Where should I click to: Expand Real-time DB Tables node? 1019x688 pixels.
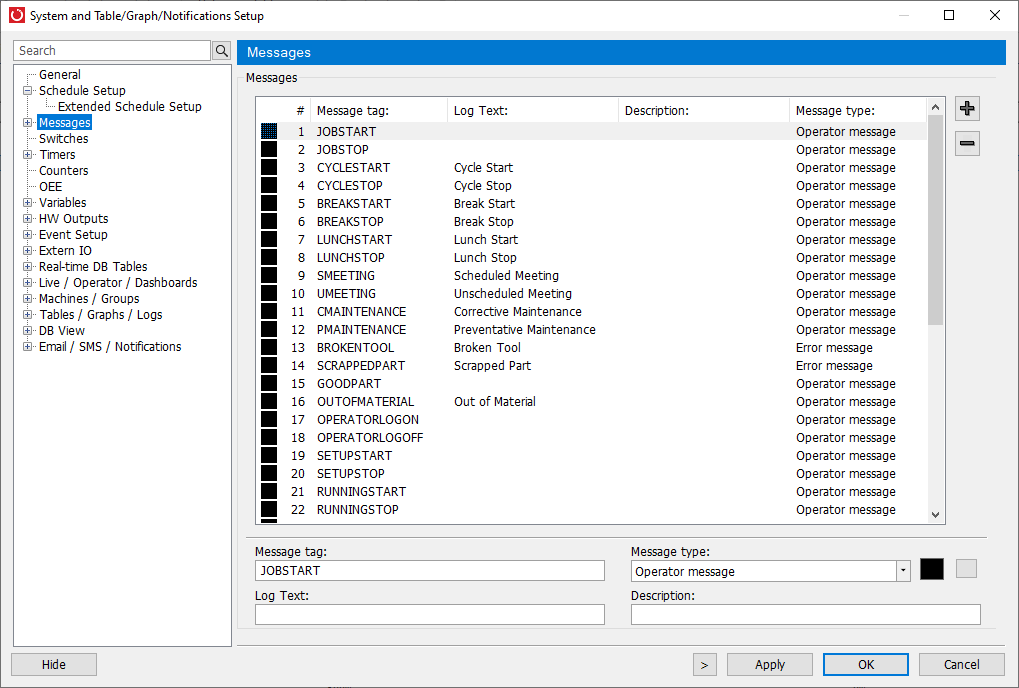pos(27,266)
